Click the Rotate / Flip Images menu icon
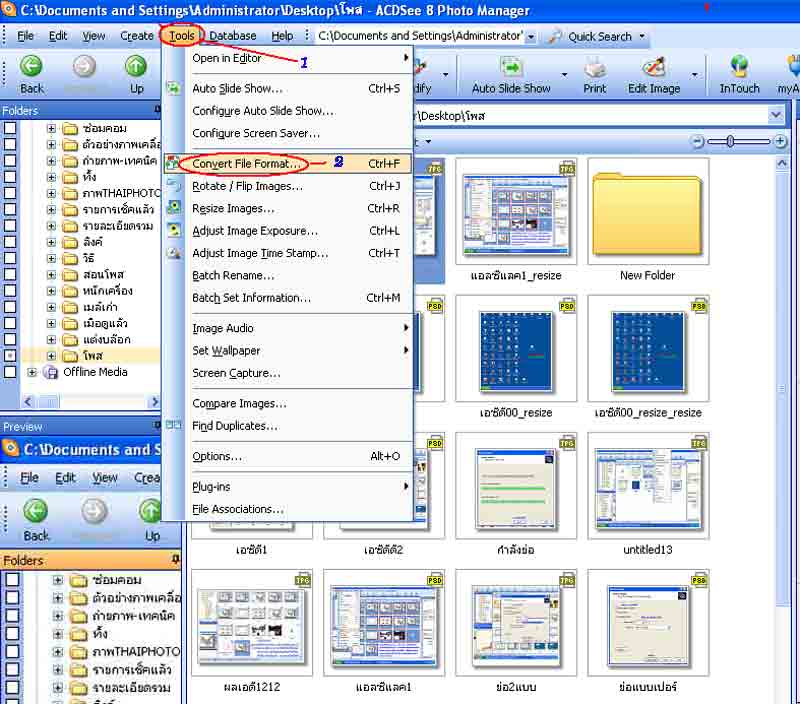800x704 pixels. tap(174, 185)
